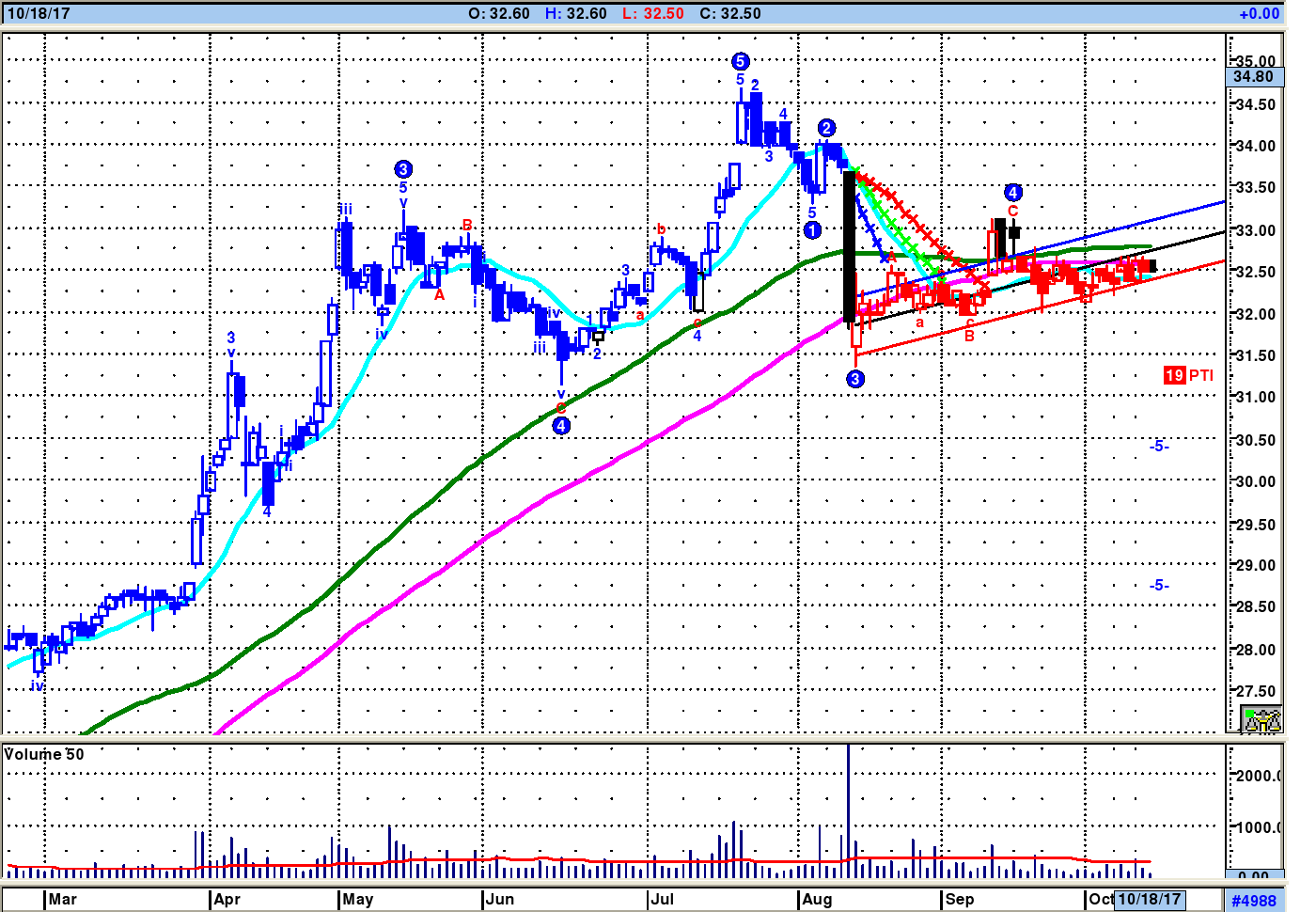Select circled wave 3 marker below August low
The width and height of the screenshot is (1316, 912).
[854, 379]
